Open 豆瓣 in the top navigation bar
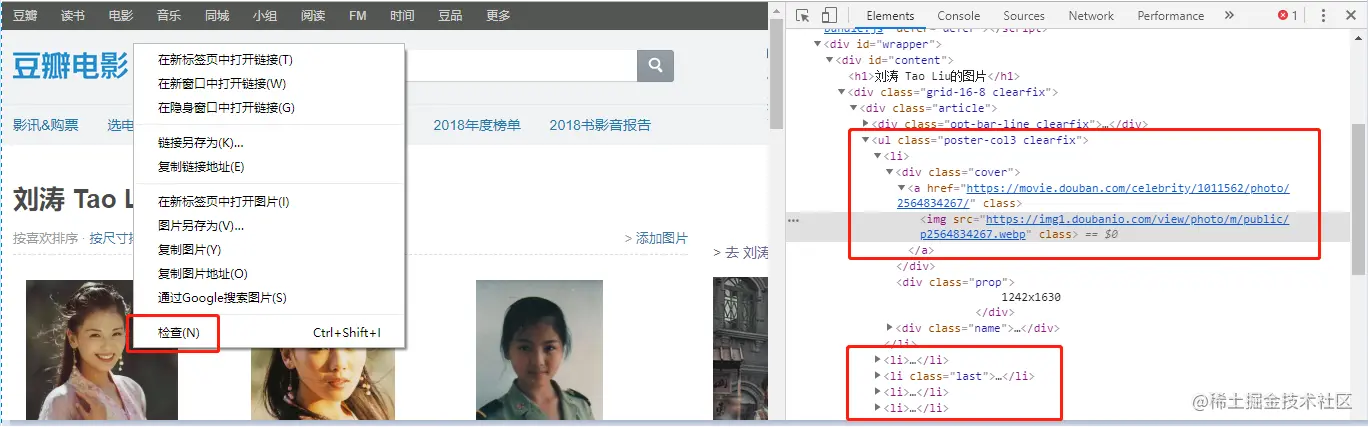The width and height of the screenshot is (1368, 427). click(24, 15)
